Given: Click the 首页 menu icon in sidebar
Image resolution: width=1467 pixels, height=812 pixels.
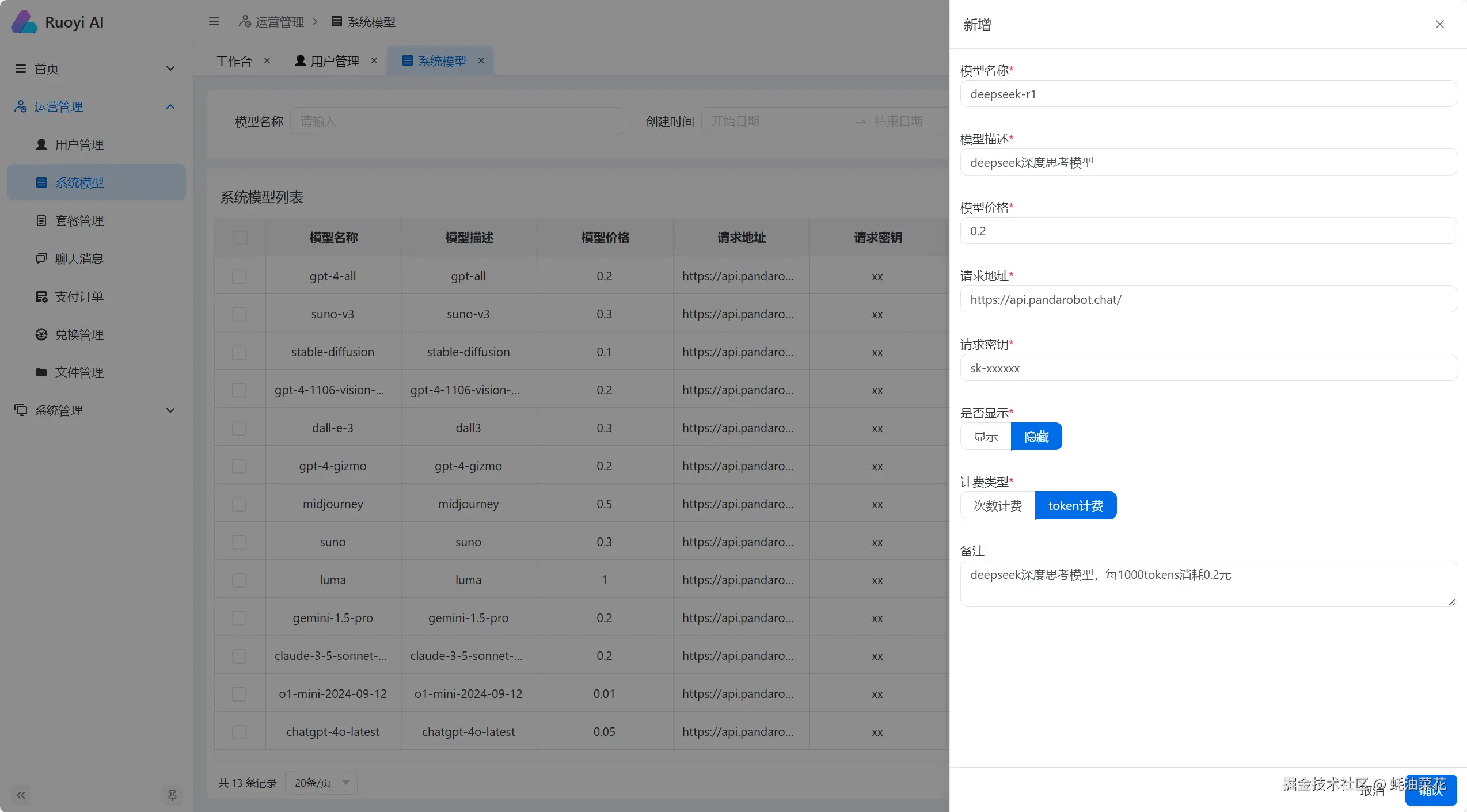Looking at the screenshot, I should point(21,68).
